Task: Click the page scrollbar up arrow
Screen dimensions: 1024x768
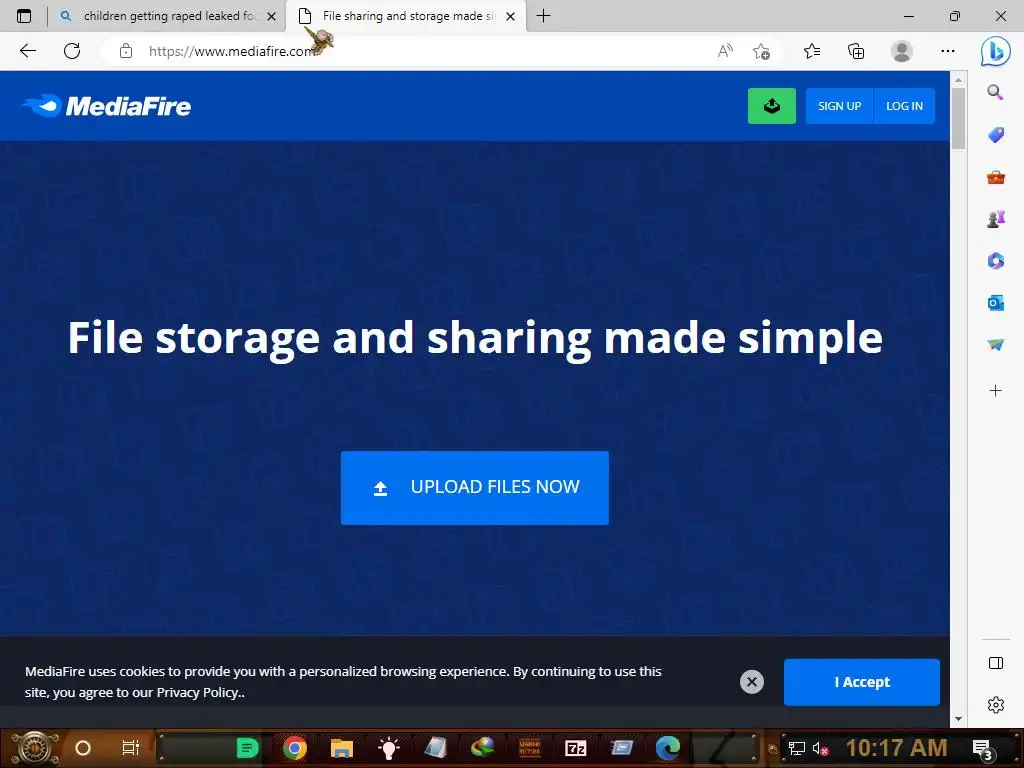Action: click(958, 80)
